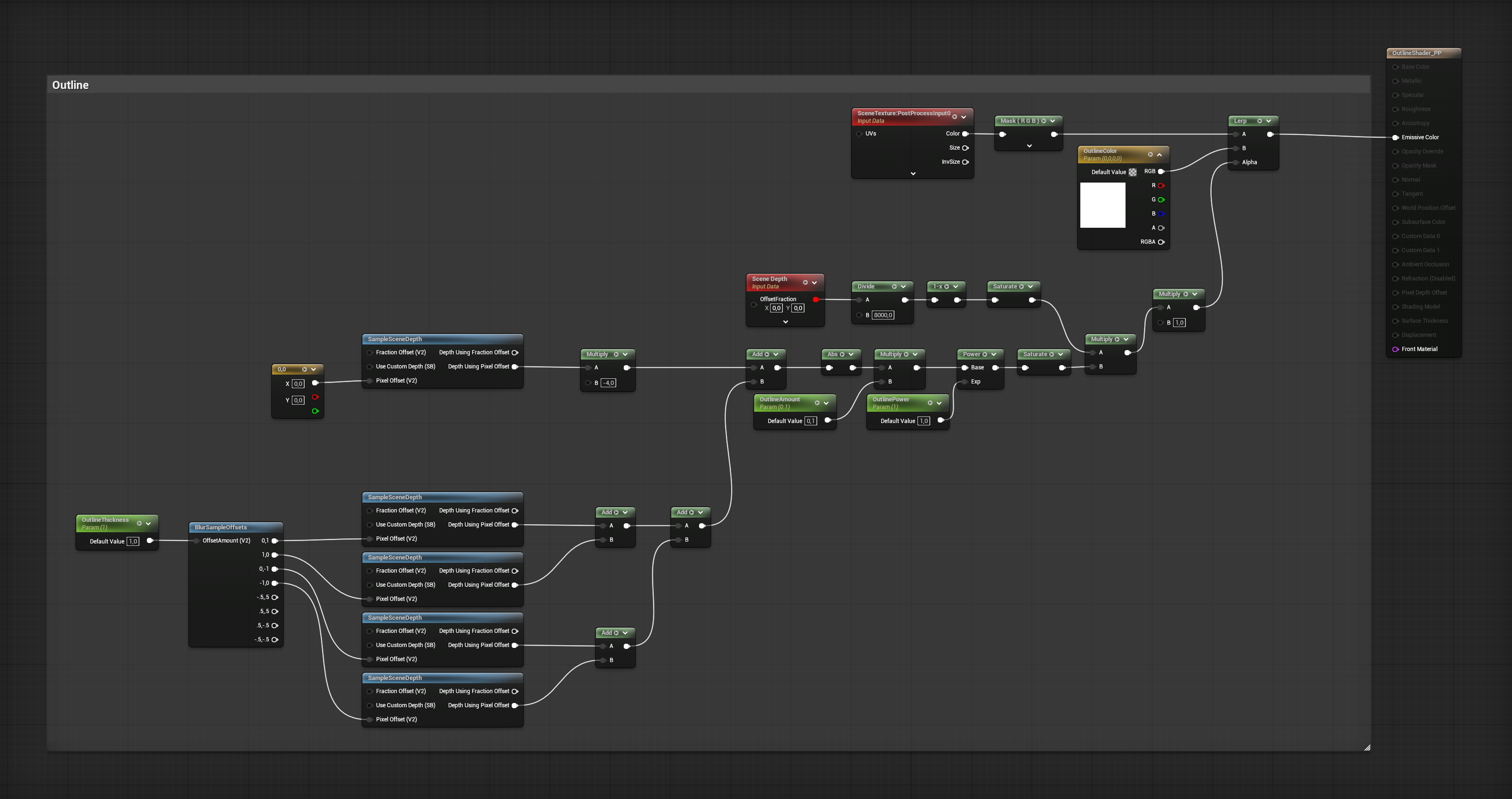Click the Exp input pin on Power node

[965, 382]
